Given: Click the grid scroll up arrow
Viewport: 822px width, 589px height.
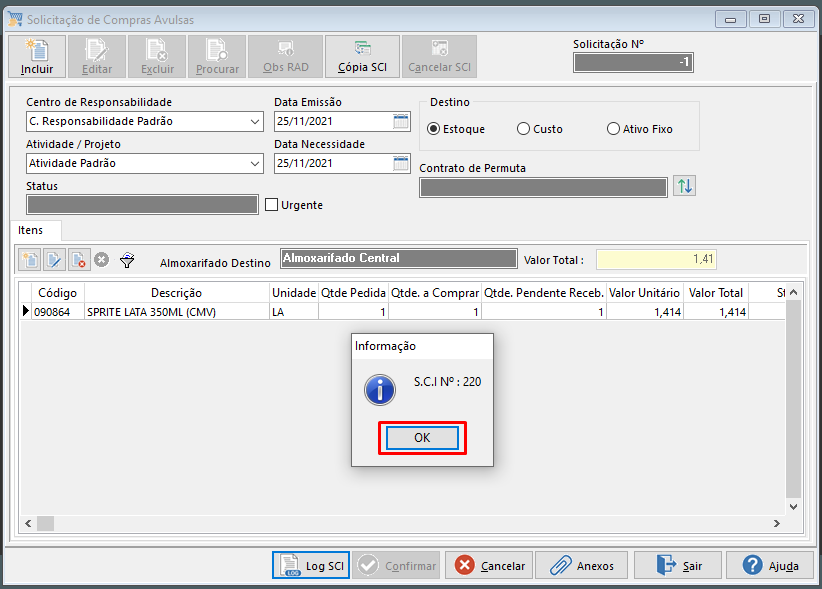Looking at the screenshot, I should 793,292.
